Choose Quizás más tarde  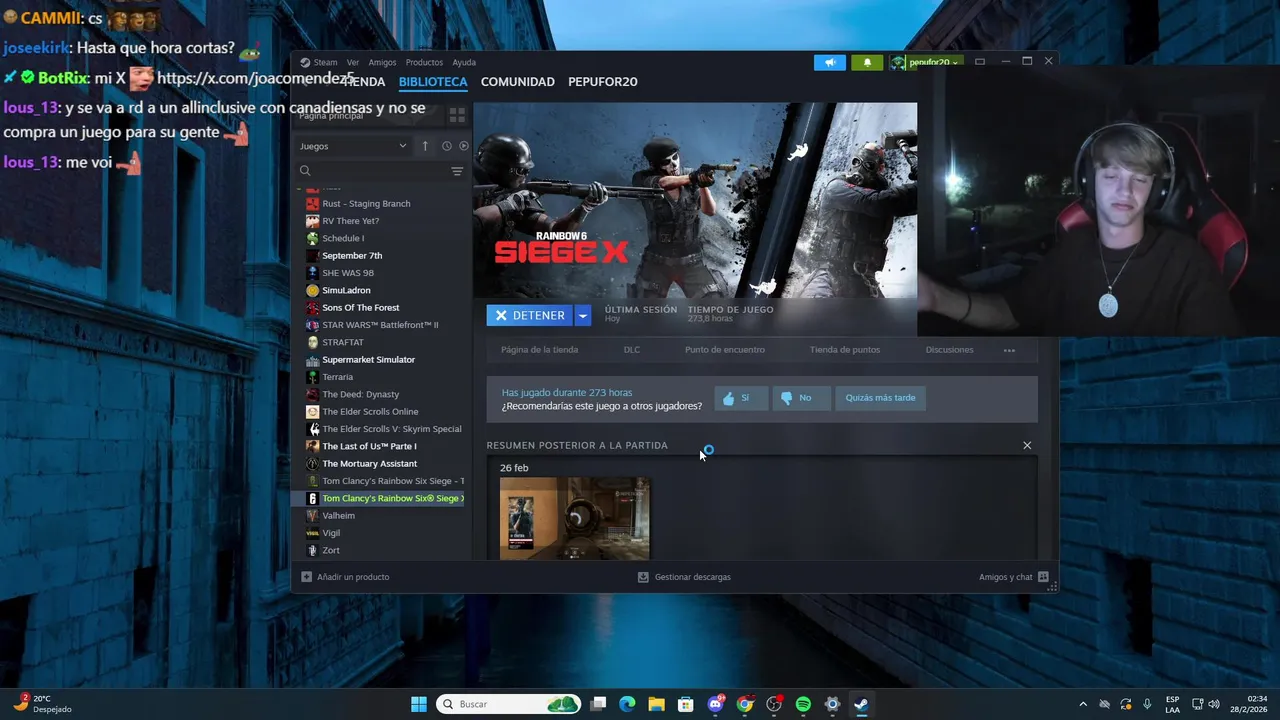tap(880, 398)
